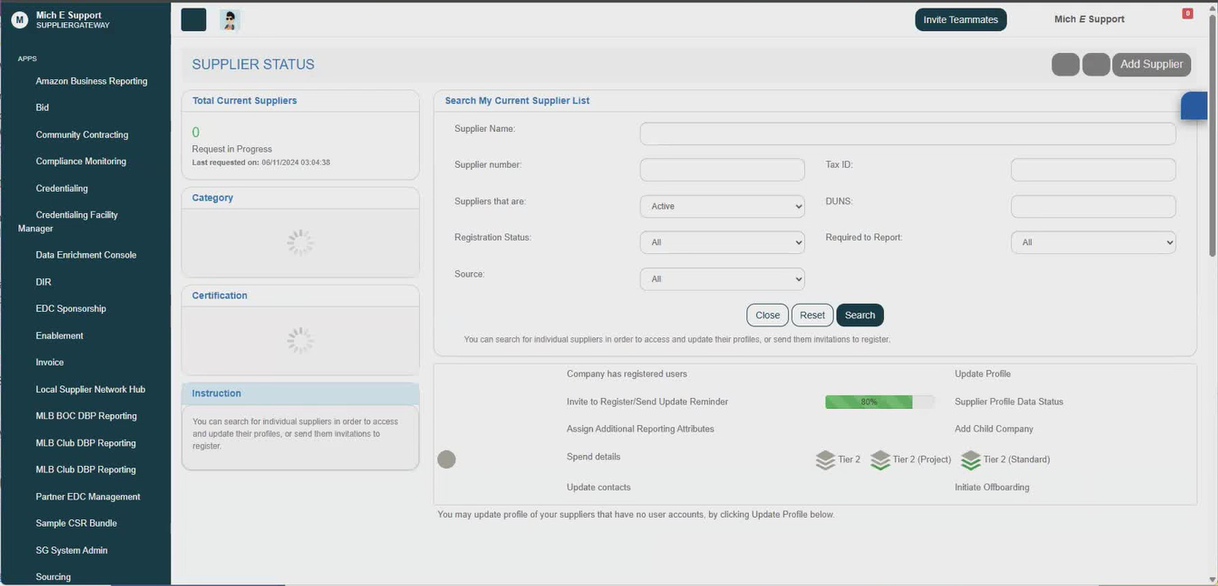
Task: Click the Tier 2 (Standard) layered icon
Action: point(970,459)
